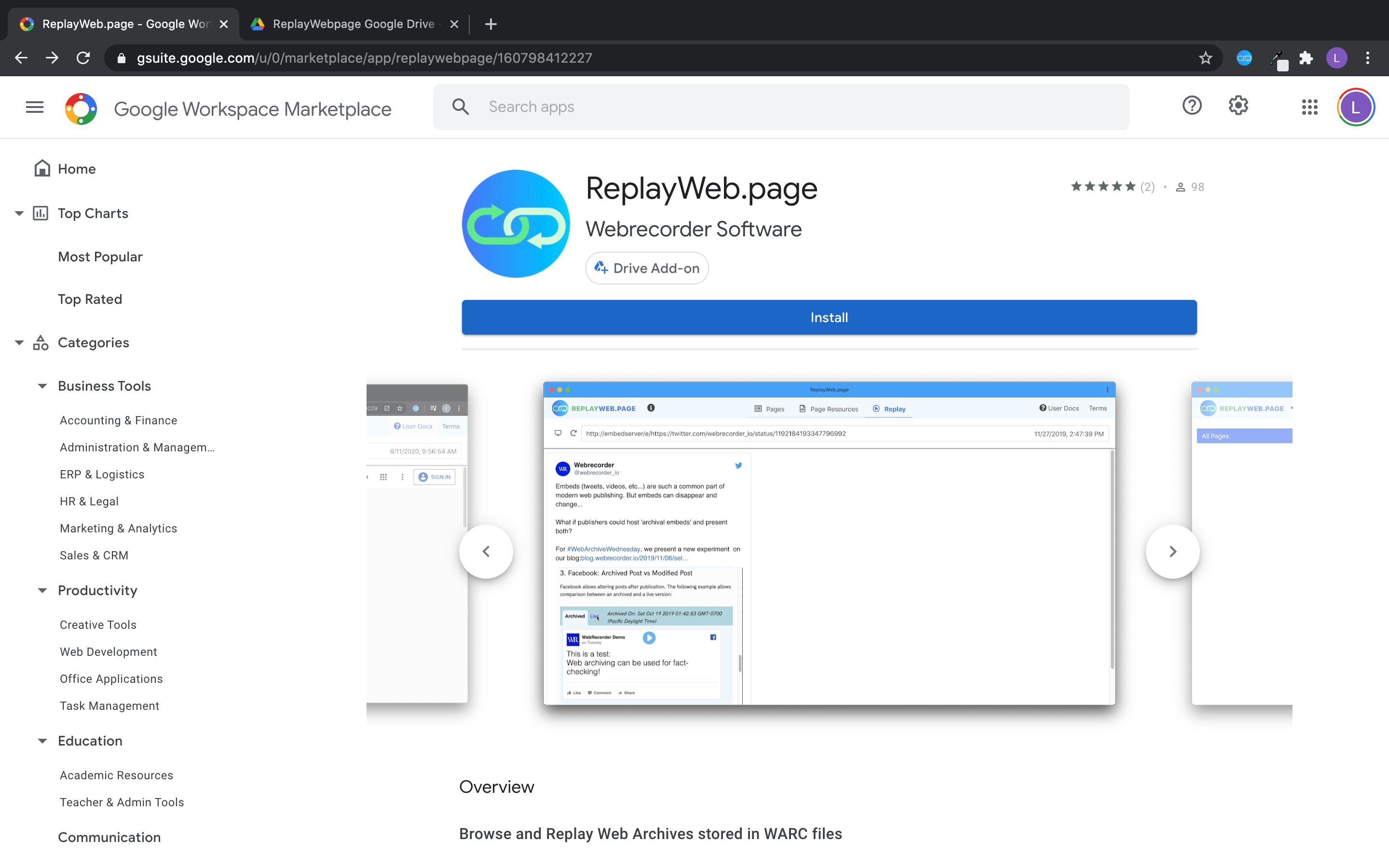Collapse the Productivity category
Image resolution: width=1389 pixels, height=868 pixels.
[x=42, y=591]
